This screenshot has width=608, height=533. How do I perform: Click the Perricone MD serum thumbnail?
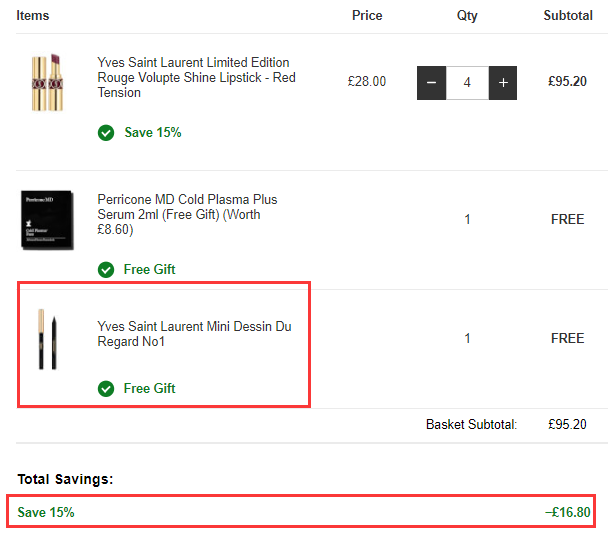pos(47,219)
